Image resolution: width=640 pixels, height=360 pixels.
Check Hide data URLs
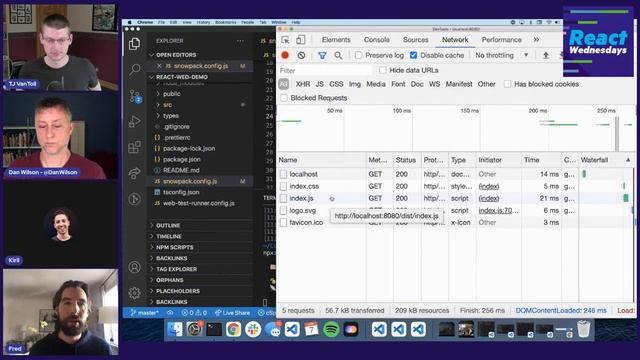[382, 70]
